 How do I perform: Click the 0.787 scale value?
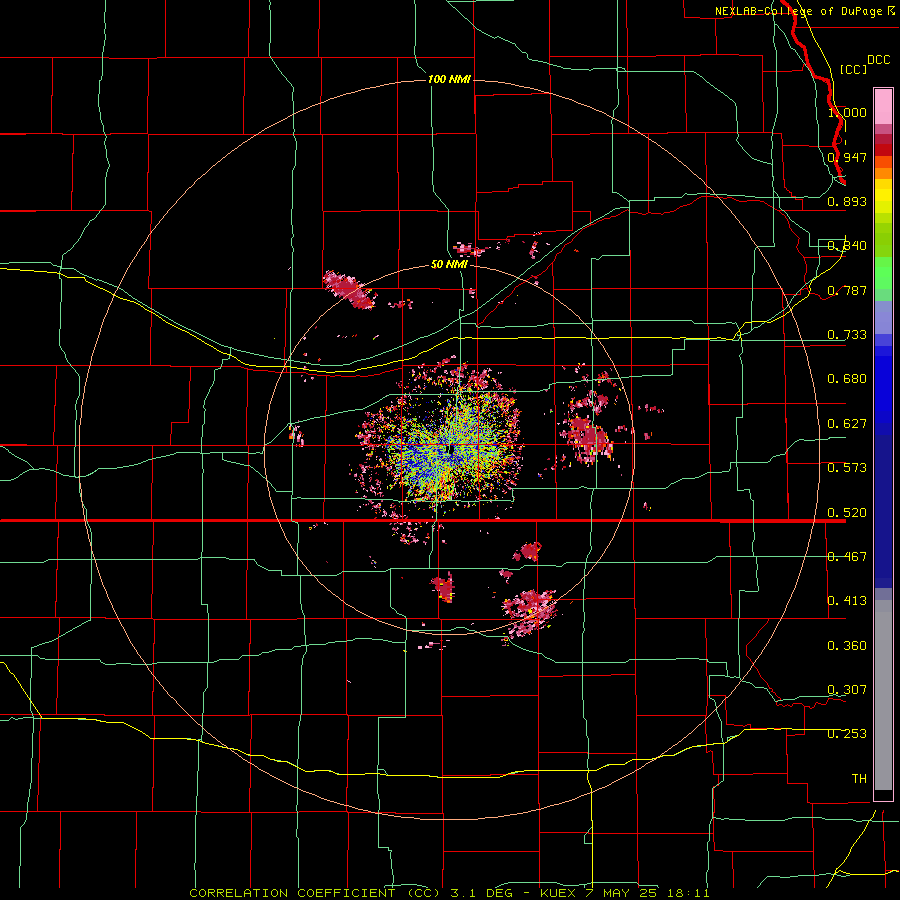click(x=847, y=290)
